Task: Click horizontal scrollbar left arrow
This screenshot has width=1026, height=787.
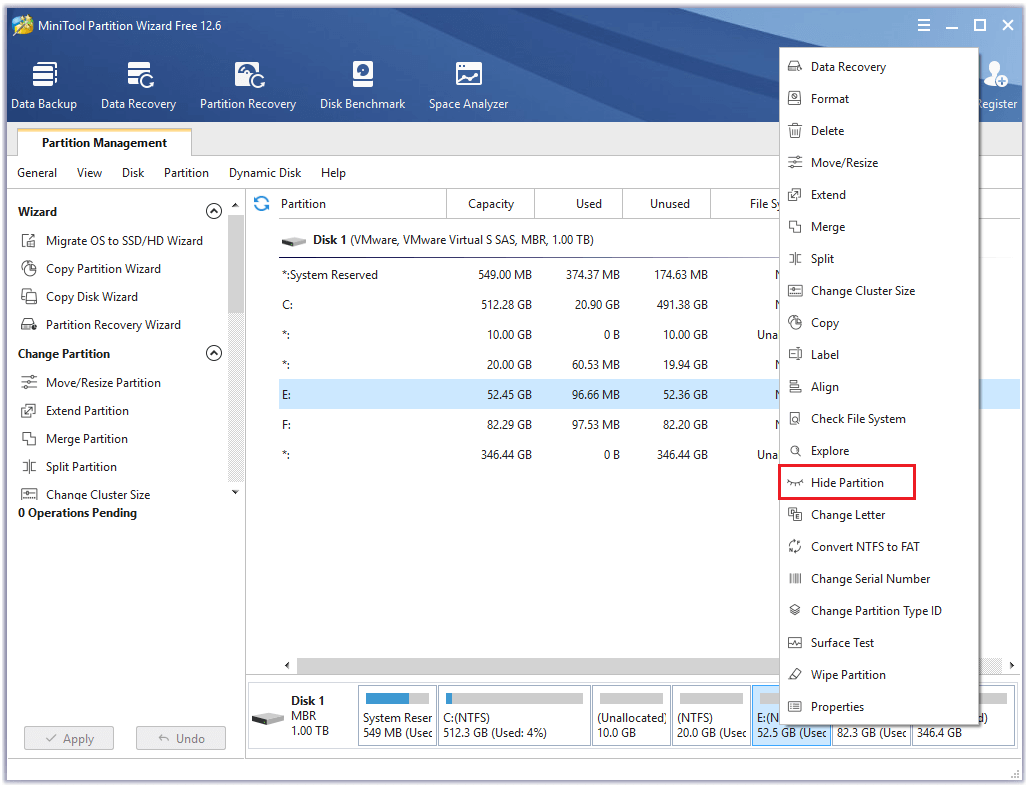Action: point(287,665)
